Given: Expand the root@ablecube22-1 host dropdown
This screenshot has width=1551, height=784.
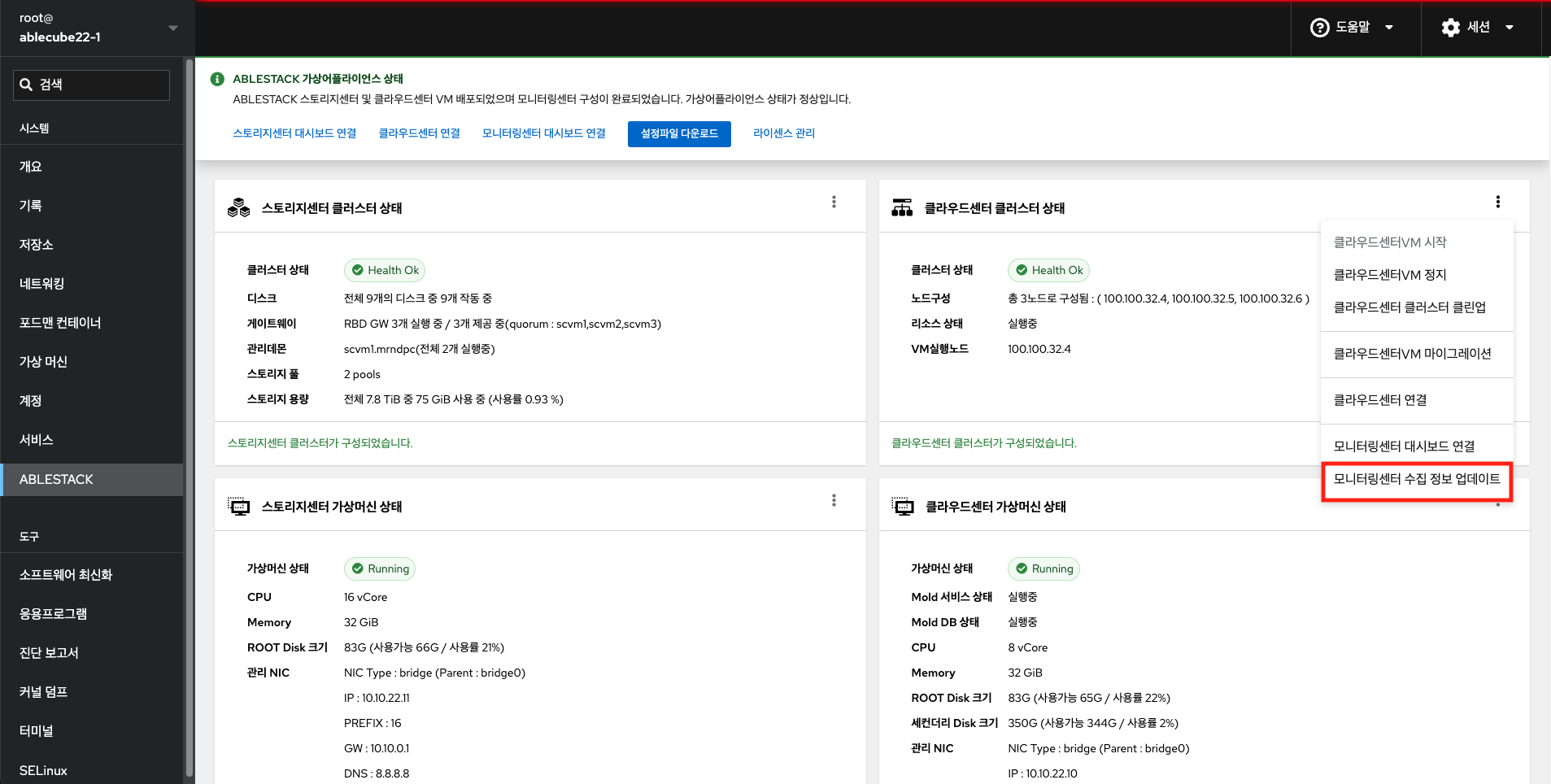Looking at the screenshot, I should click(x=172, y=28).
